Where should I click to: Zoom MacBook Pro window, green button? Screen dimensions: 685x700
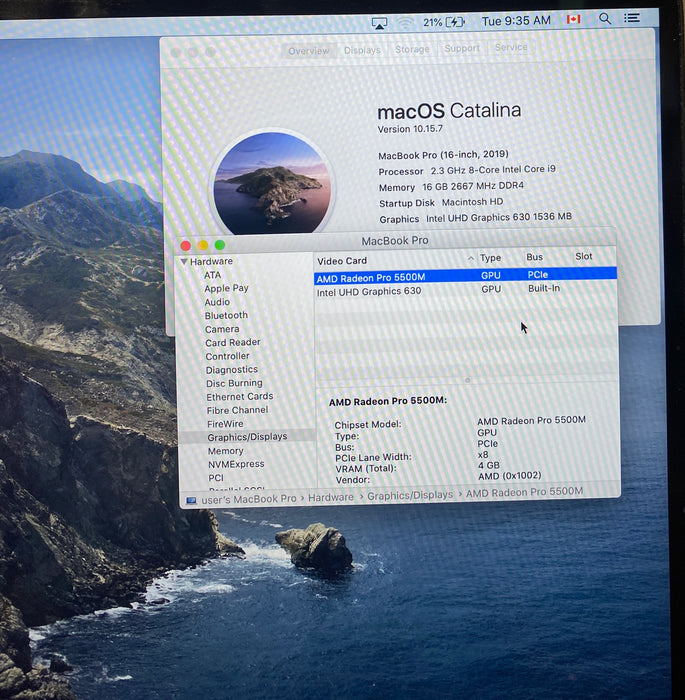point(220,245)
